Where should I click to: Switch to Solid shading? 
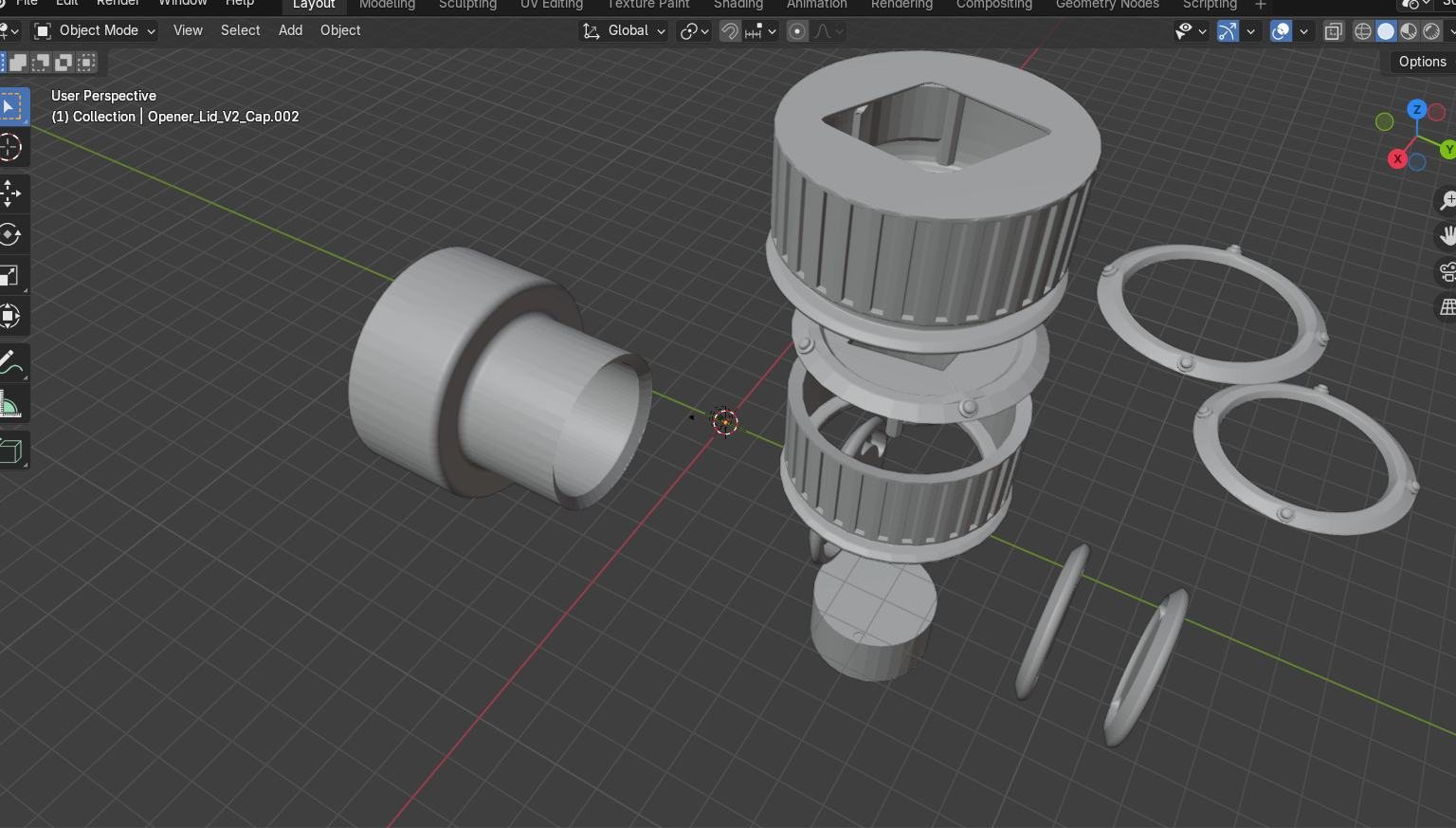(1386, 31)
